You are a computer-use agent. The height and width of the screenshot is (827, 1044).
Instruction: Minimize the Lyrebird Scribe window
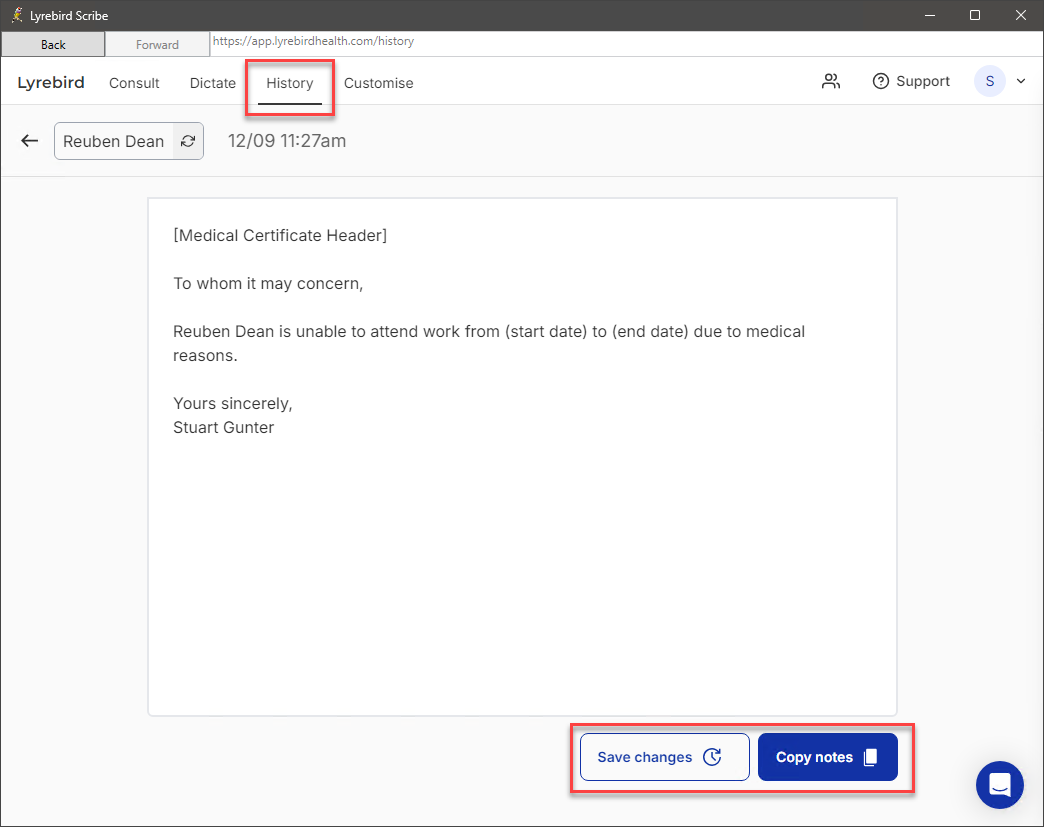click(930, 15)
